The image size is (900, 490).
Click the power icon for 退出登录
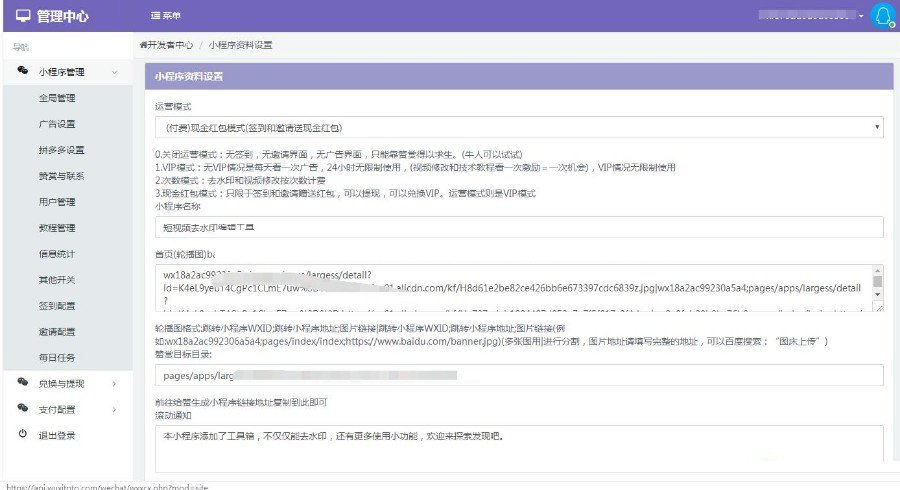coord(22,434)
